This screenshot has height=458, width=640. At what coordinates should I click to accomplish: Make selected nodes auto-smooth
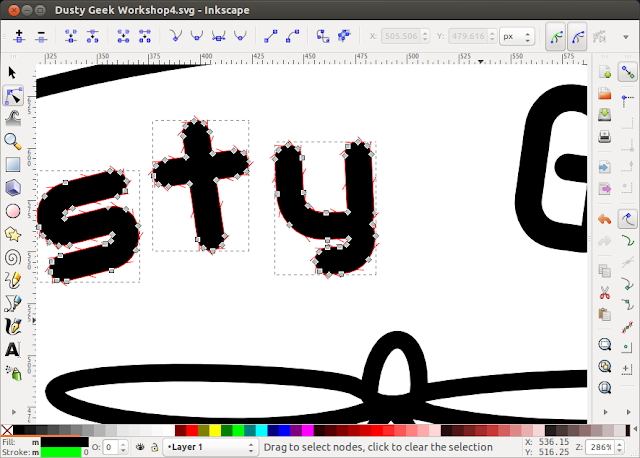pyautogui.click(x=240, y=36)
